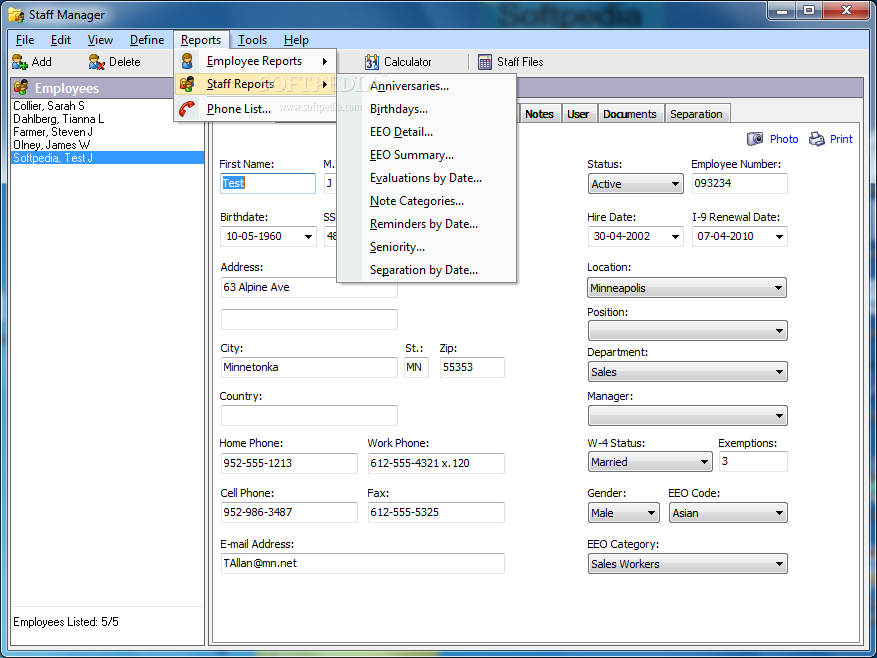Image resolution: width=877 pixels, height=658 pixels.
Task: Select employee Olney, James W
Action: [107, 145]
